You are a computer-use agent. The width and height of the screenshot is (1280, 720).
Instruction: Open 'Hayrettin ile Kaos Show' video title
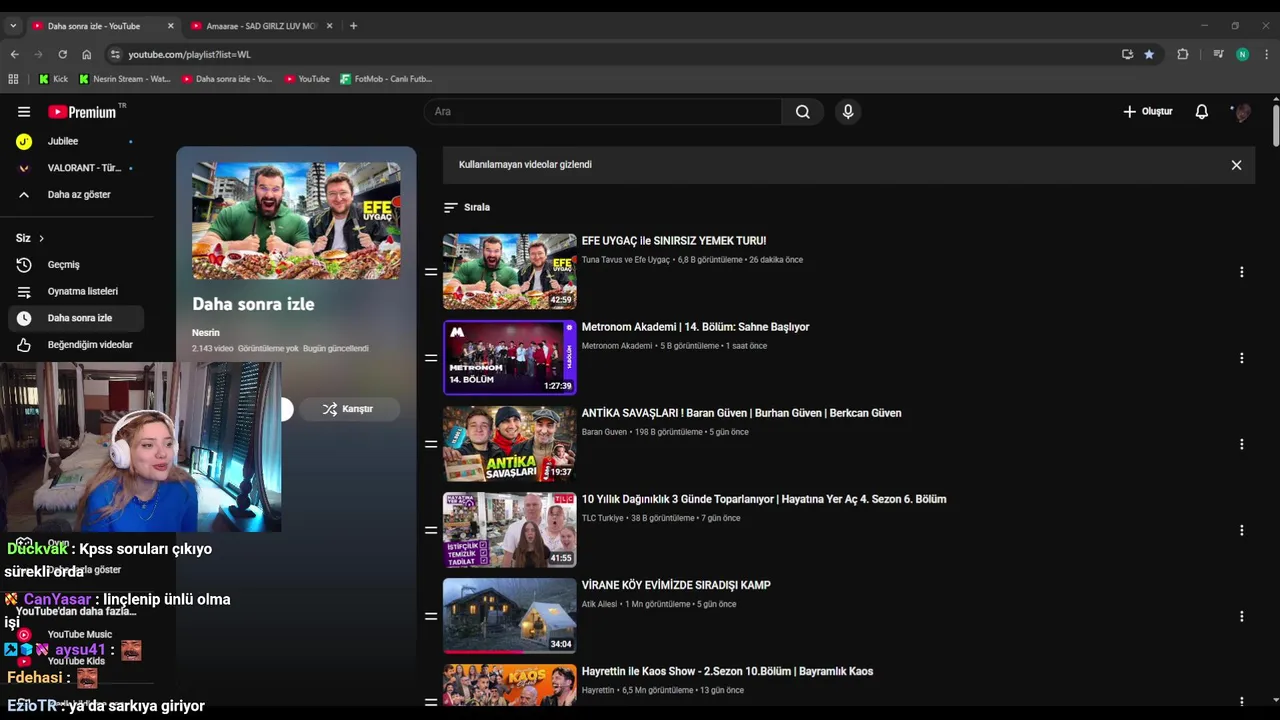(727, 671)
